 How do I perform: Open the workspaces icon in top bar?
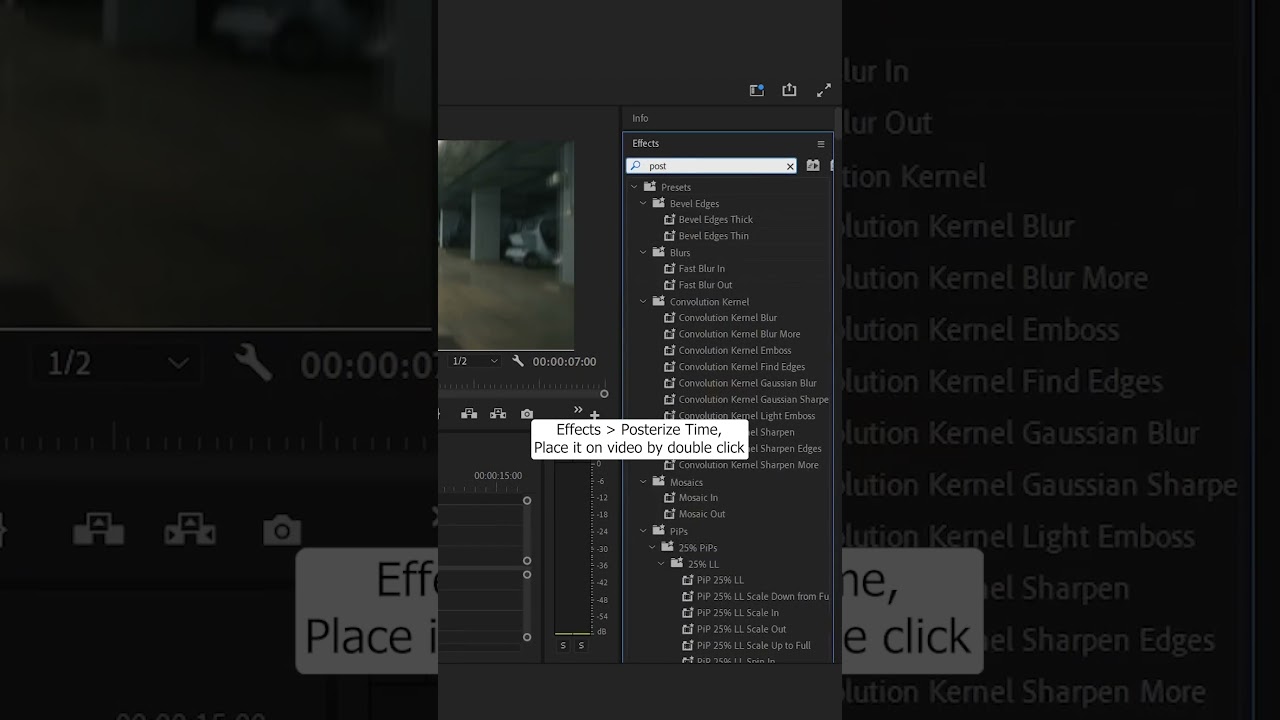(757, 90)
